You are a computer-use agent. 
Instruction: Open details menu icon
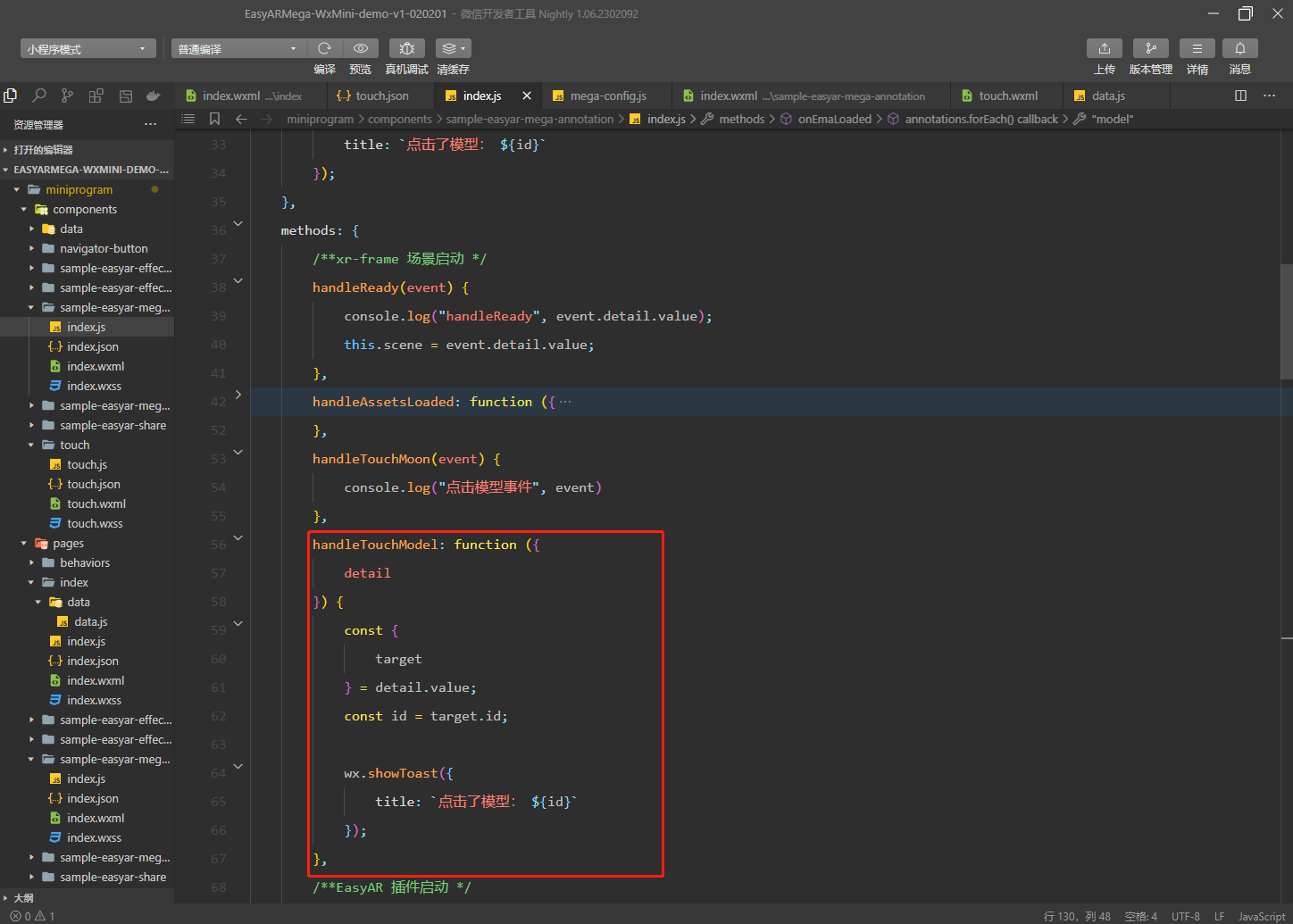tap(1197, 48)
